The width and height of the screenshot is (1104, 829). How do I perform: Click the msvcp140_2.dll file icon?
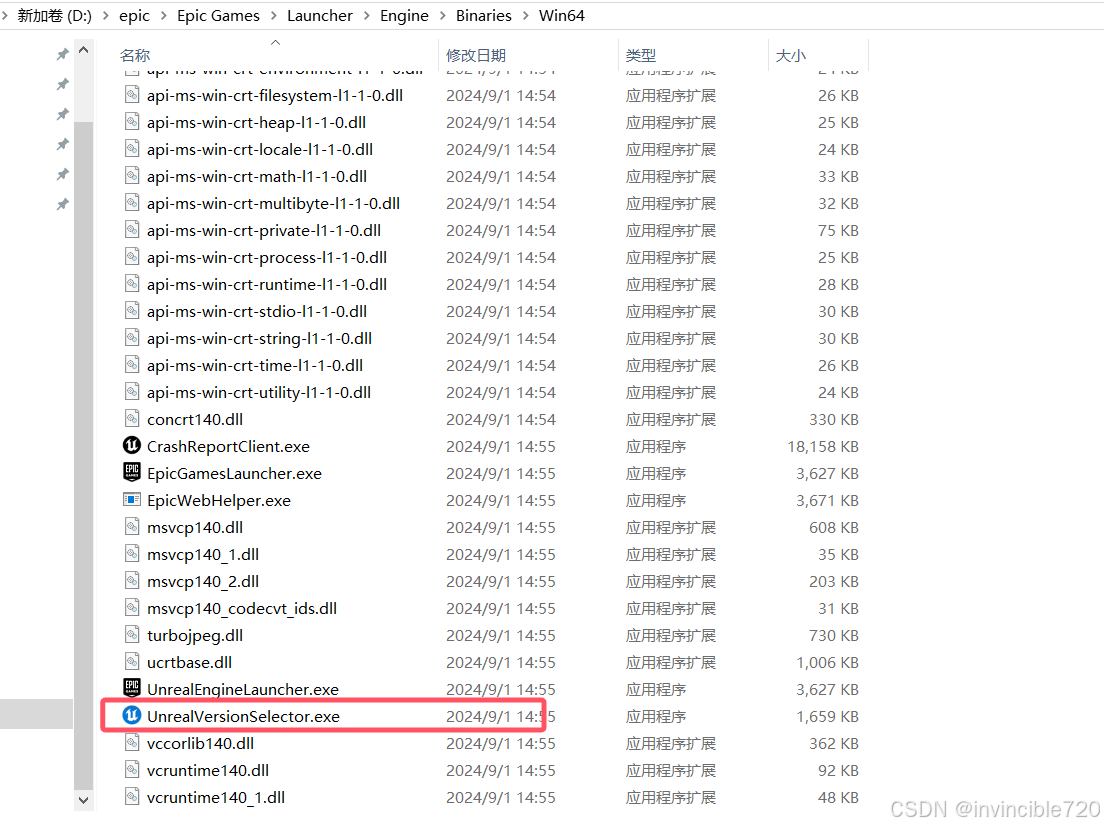pos(132,580)
